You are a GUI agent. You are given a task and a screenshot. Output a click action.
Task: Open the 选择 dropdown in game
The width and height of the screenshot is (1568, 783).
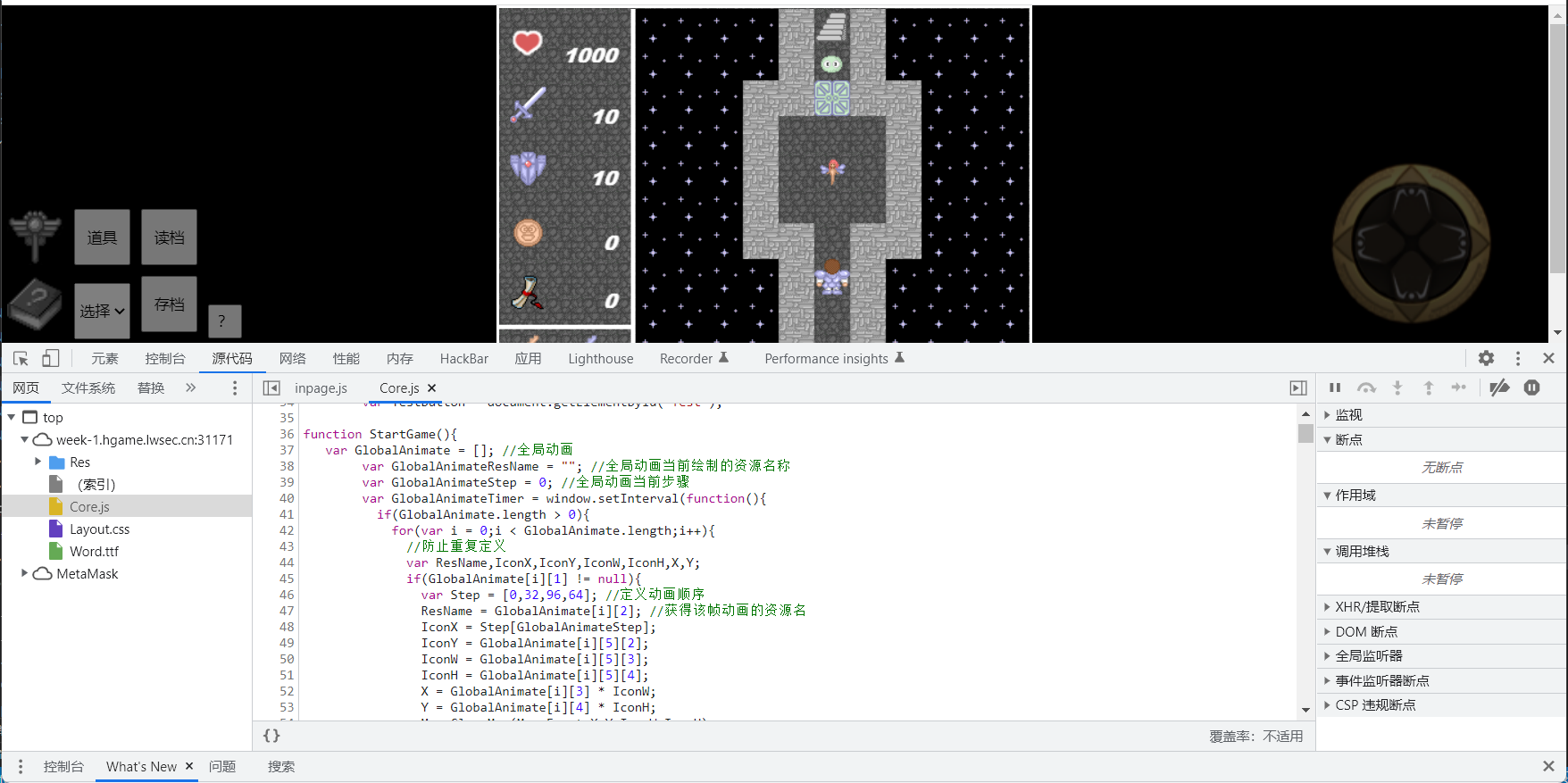coord(102,311)
